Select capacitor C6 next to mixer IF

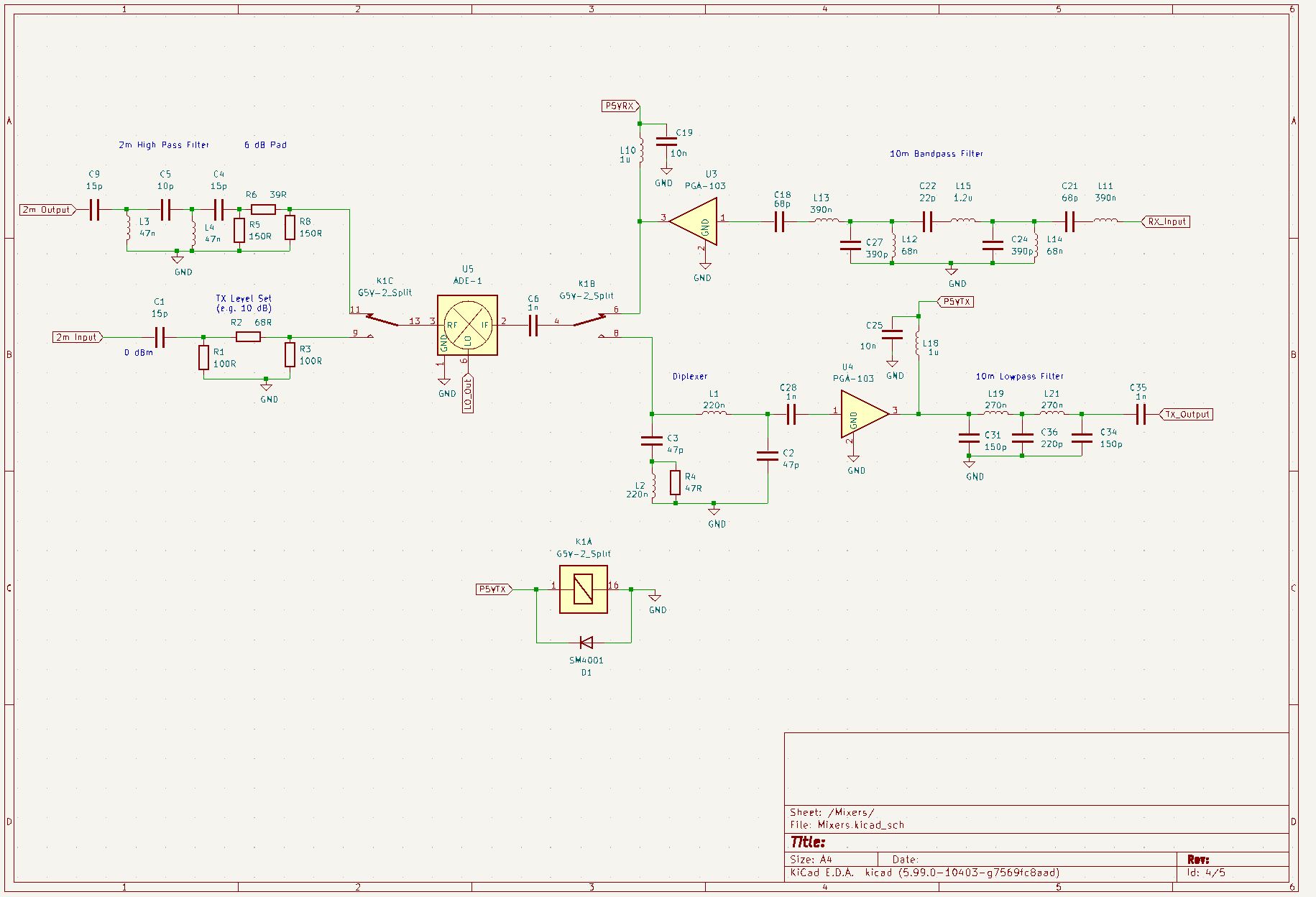pos(533,326)
